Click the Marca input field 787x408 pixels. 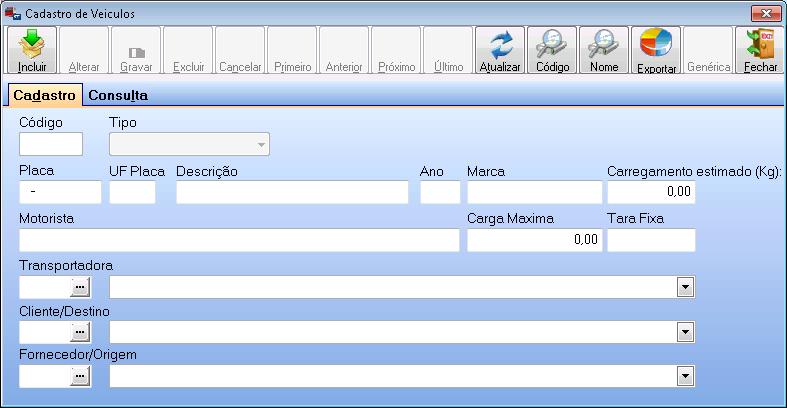click(534, 192)
